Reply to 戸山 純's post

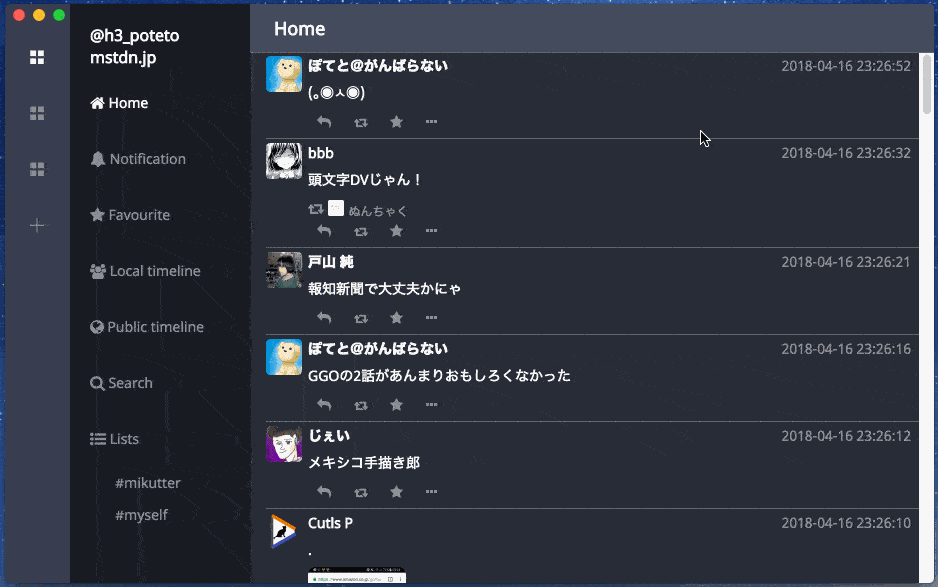pyautogui.click(x=324, y=318)
